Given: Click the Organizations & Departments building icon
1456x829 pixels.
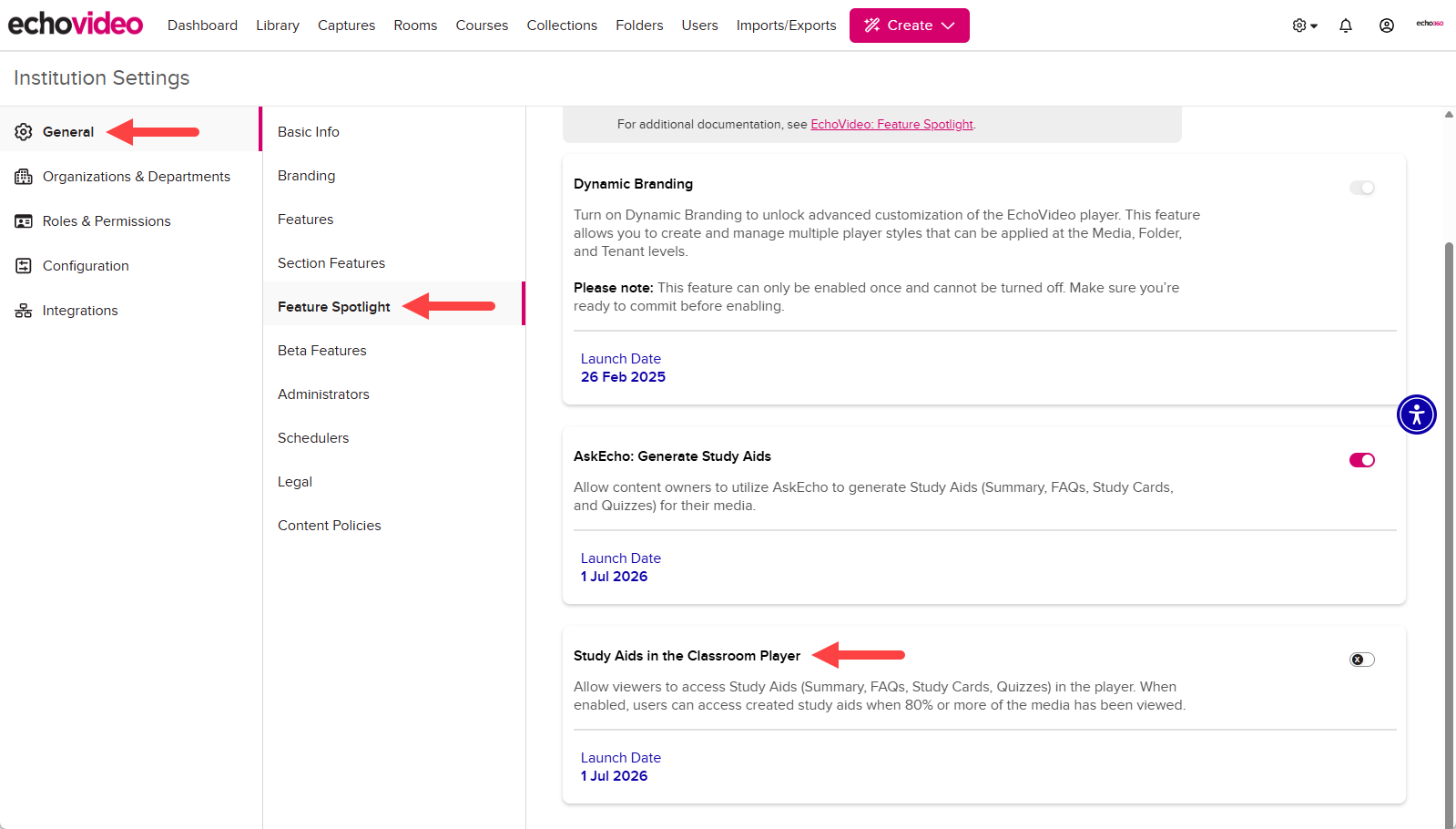Looking at the screenshot, I should click(24, 177).
